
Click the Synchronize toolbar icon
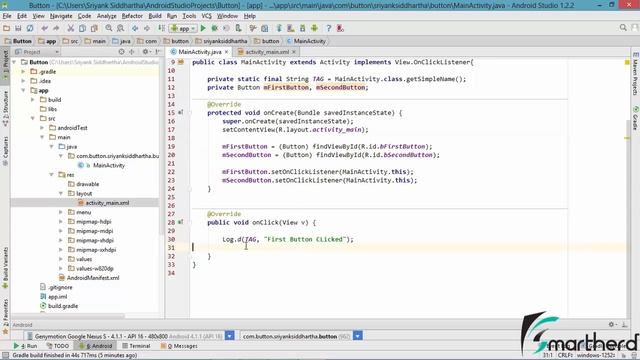click(30, 28)
